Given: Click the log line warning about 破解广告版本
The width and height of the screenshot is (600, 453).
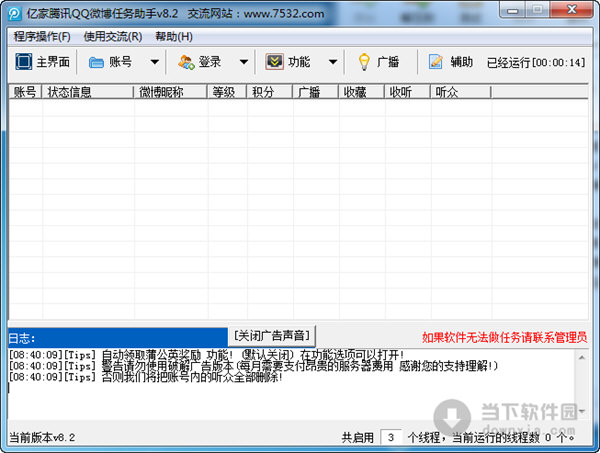Looking at the screenshot, I should [x=253, y=366].
